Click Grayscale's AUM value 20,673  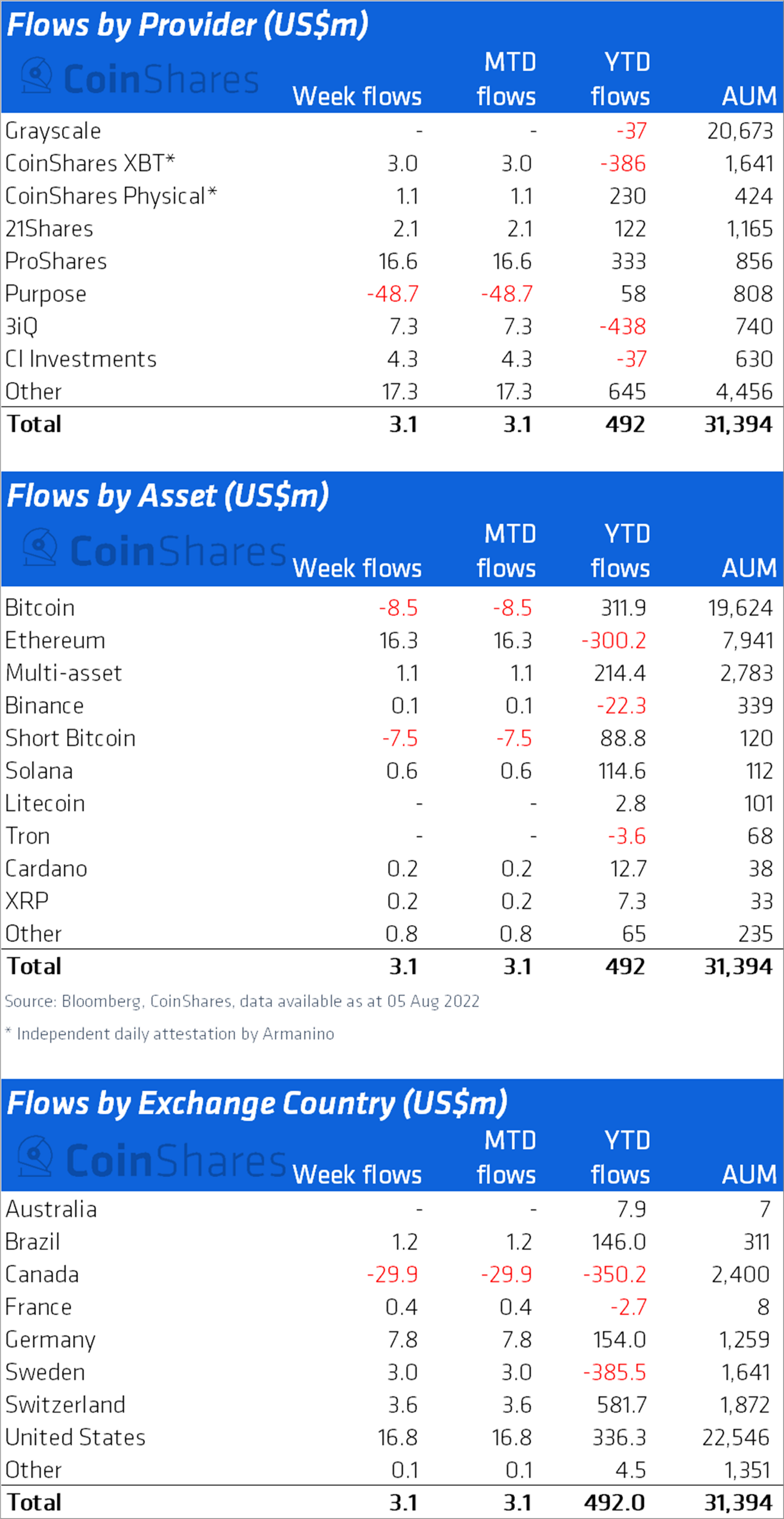[740, 131]
